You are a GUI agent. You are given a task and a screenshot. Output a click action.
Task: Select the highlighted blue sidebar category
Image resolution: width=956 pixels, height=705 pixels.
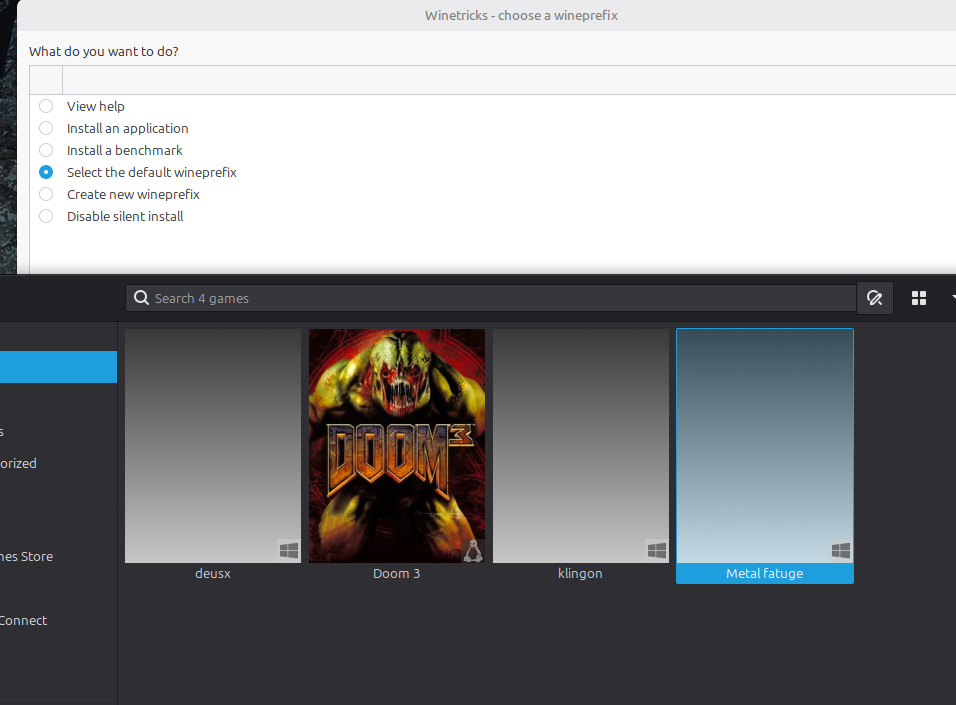click(58, 367)
